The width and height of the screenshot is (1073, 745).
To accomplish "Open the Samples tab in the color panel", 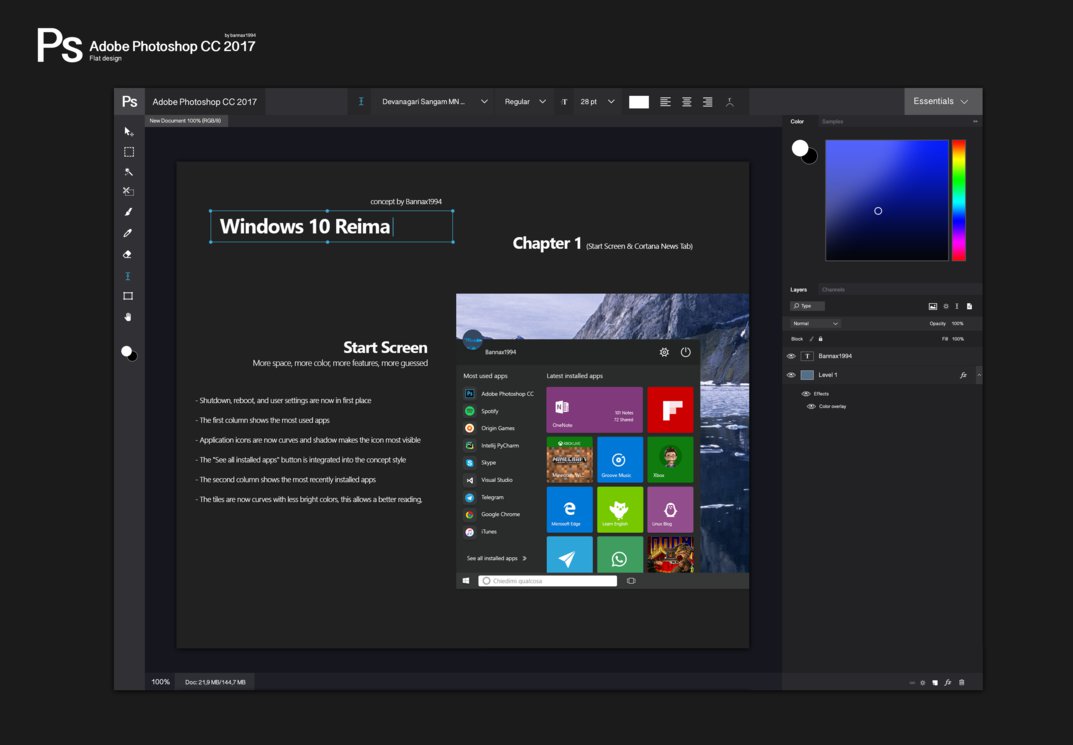I will (x=832, y=122).
